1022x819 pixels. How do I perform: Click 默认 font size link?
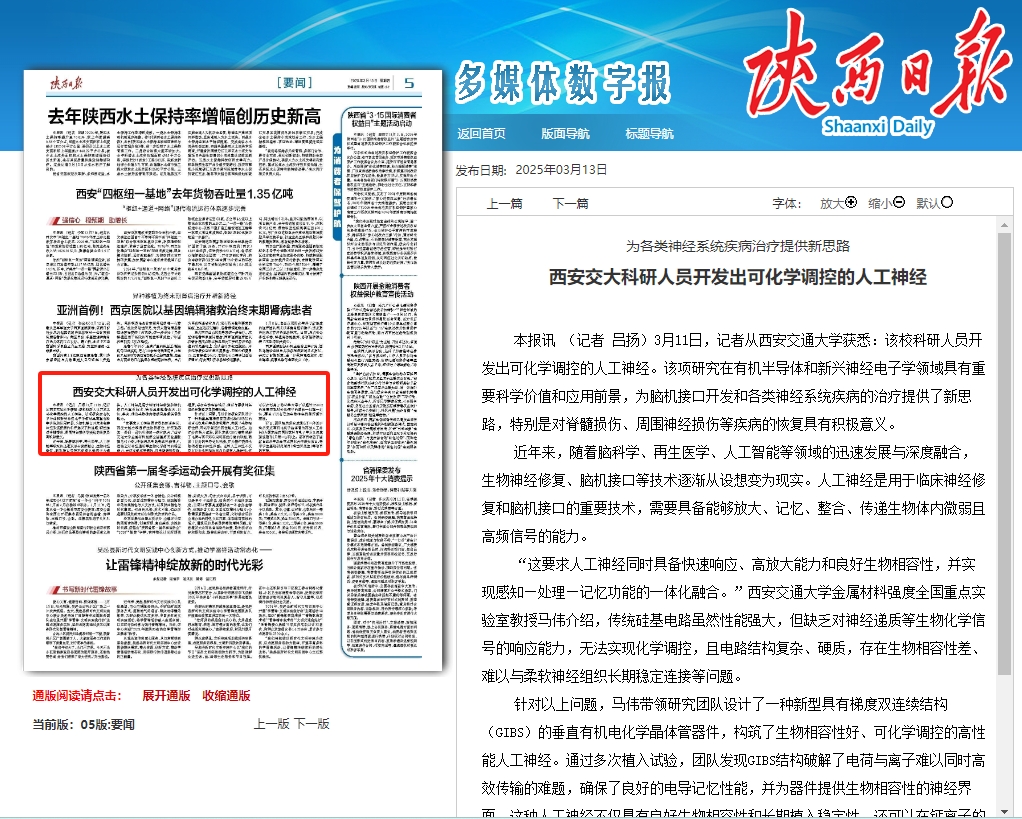click(928, 203)
